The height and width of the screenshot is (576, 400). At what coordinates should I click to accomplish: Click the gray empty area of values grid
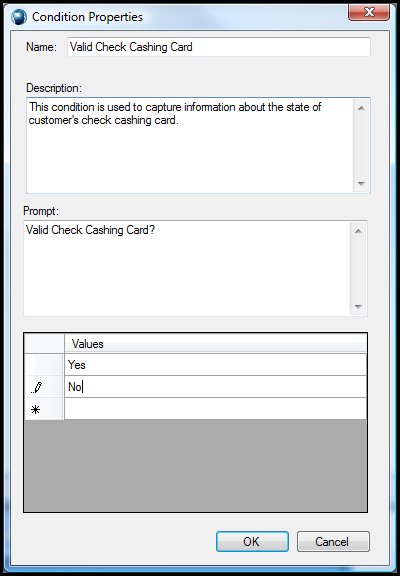[x=195, y=465]
